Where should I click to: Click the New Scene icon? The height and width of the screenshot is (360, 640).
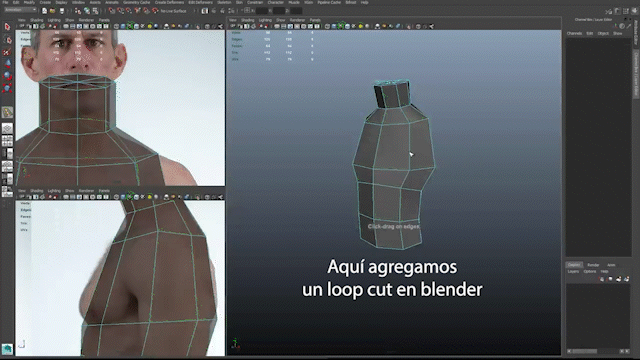point(44,11)
